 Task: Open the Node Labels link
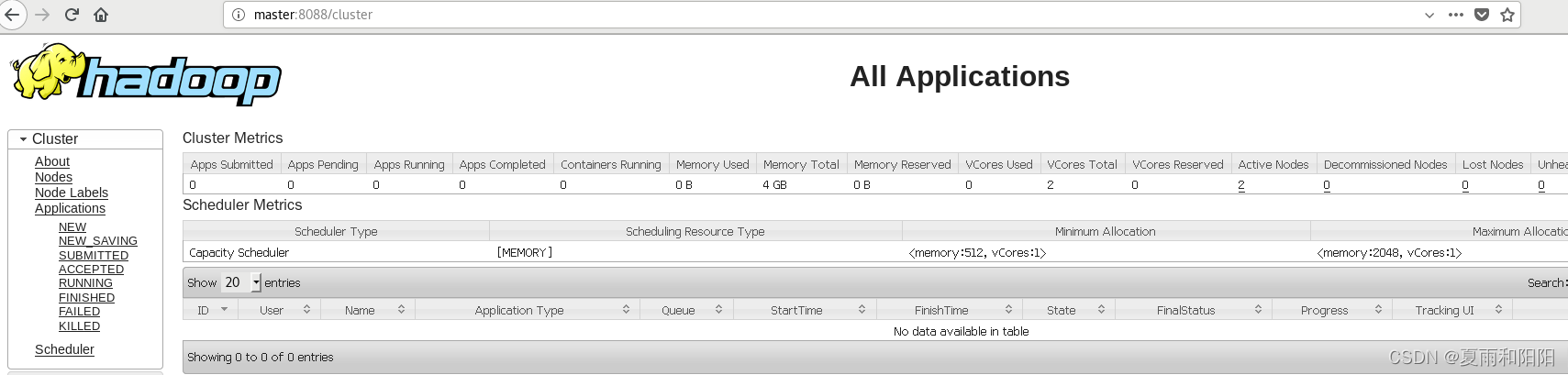(x=72, y=193)
